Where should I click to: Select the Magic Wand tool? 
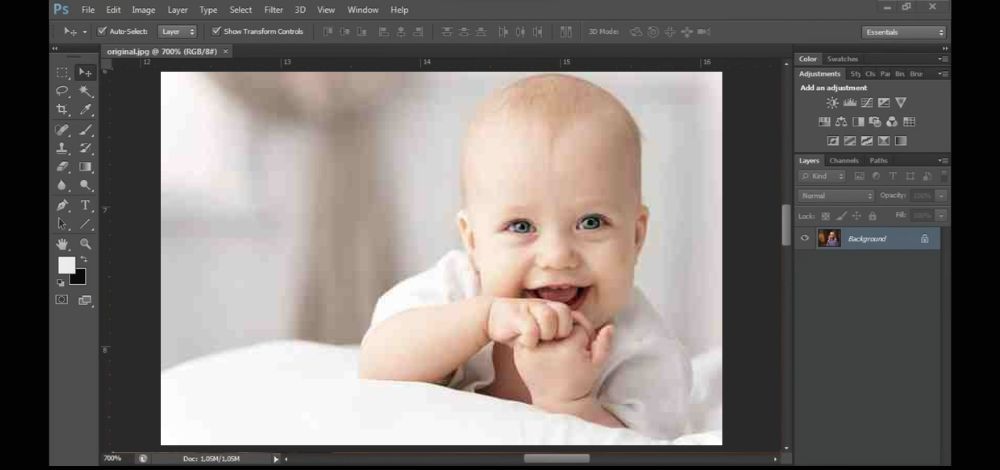[x=85, y=91]
